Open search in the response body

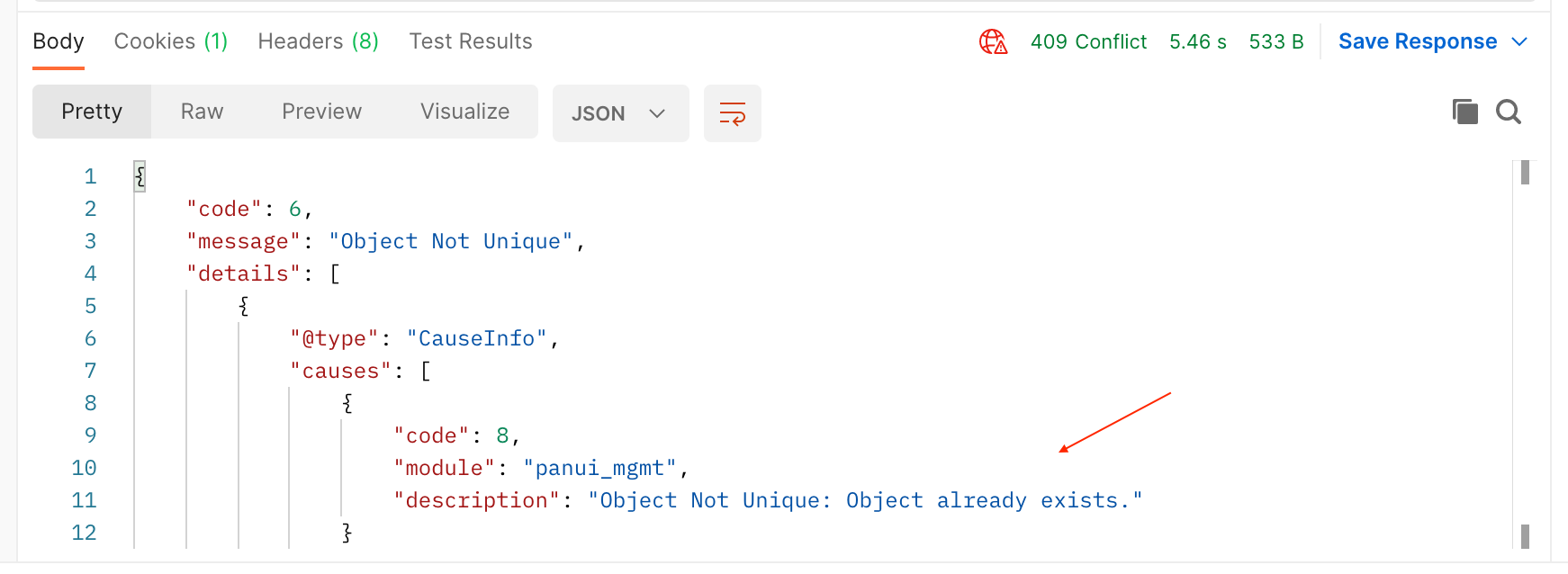tap(1509, 112)
